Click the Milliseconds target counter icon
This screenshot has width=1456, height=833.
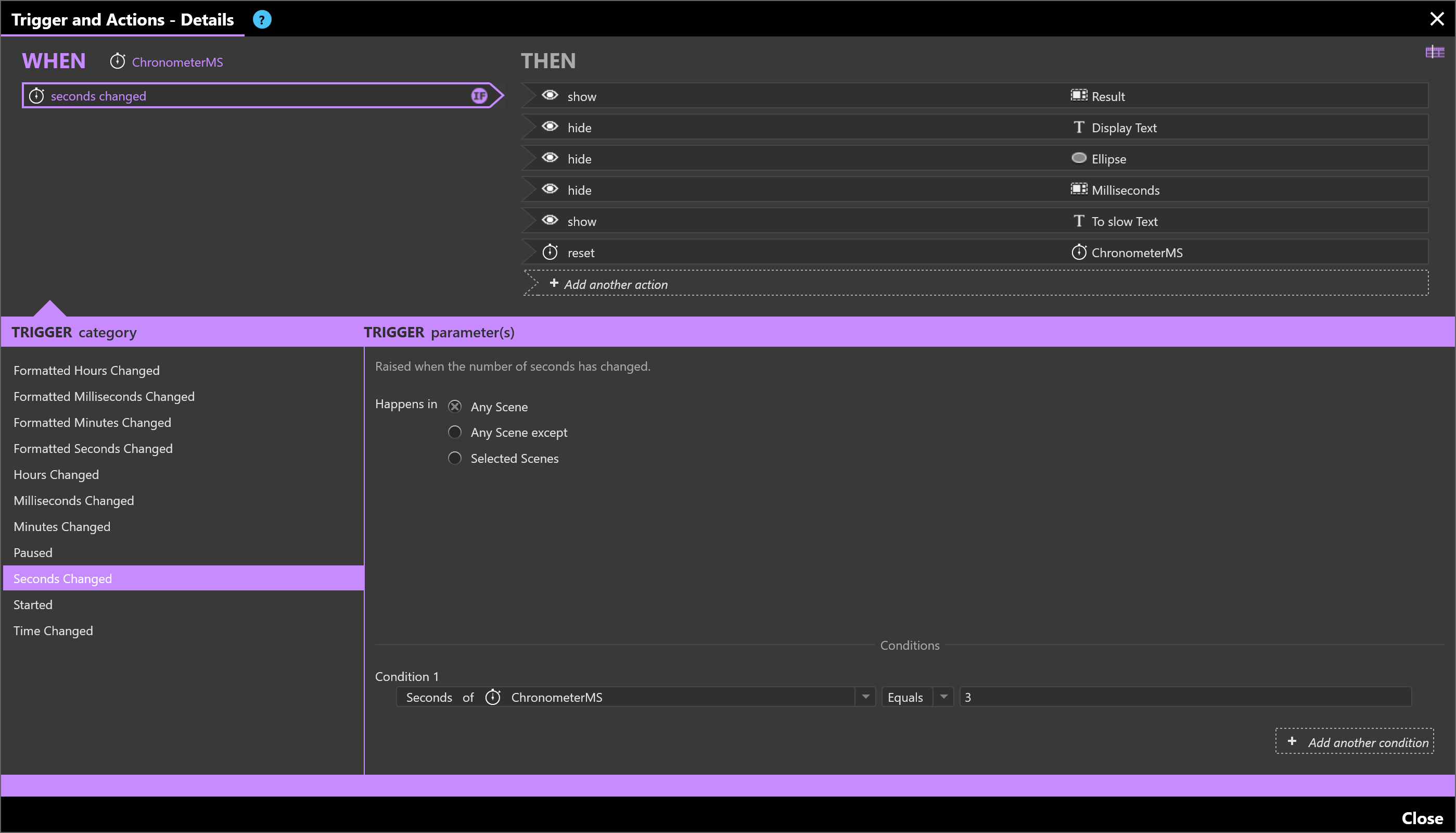[1079, 189]
